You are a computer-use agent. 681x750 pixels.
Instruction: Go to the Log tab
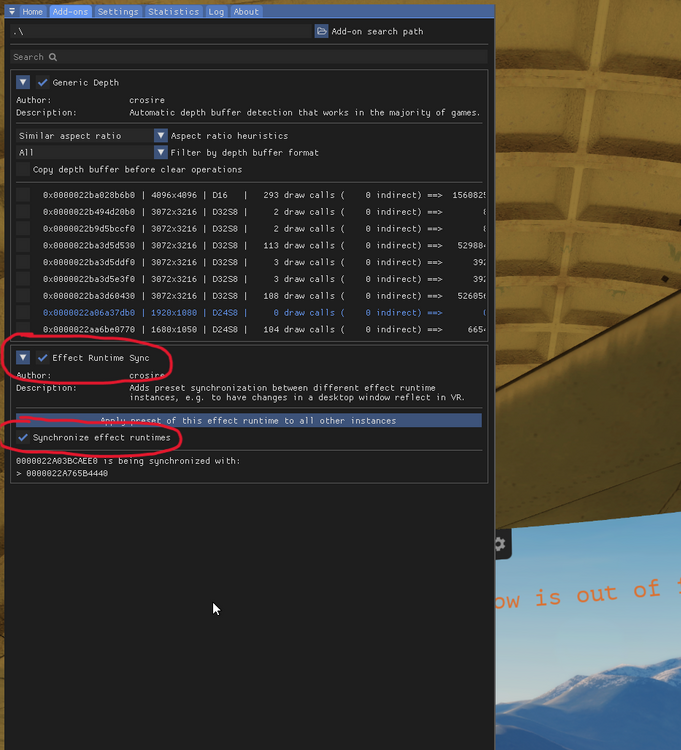[x=216, y=11]
